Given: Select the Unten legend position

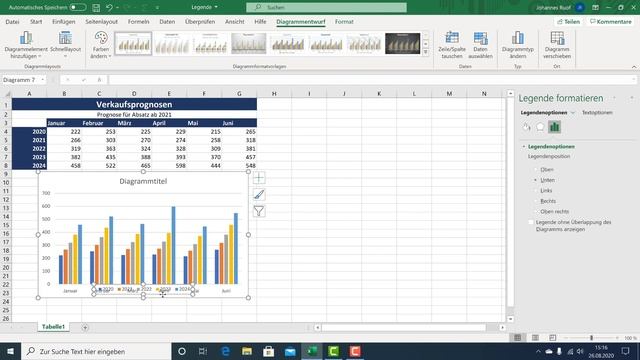Looking at the screenshot, I should [536, 180].
